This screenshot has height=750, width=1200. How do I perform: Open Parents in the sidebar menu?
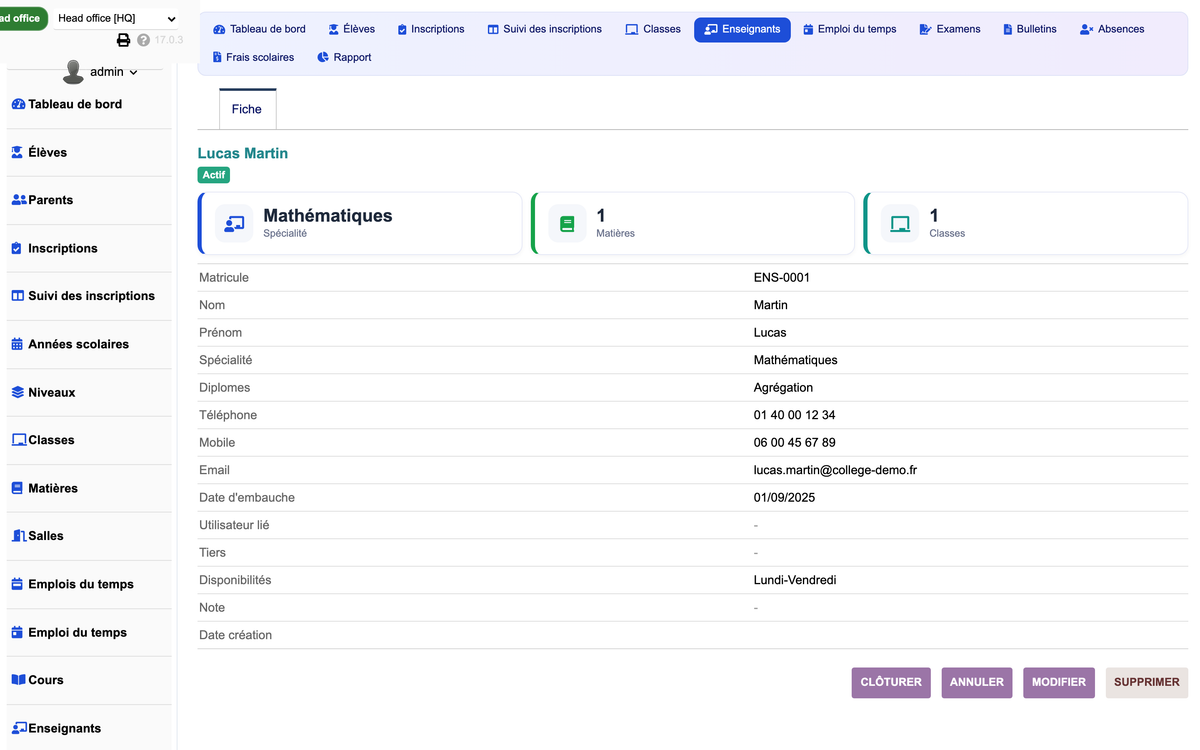(50, 200)
